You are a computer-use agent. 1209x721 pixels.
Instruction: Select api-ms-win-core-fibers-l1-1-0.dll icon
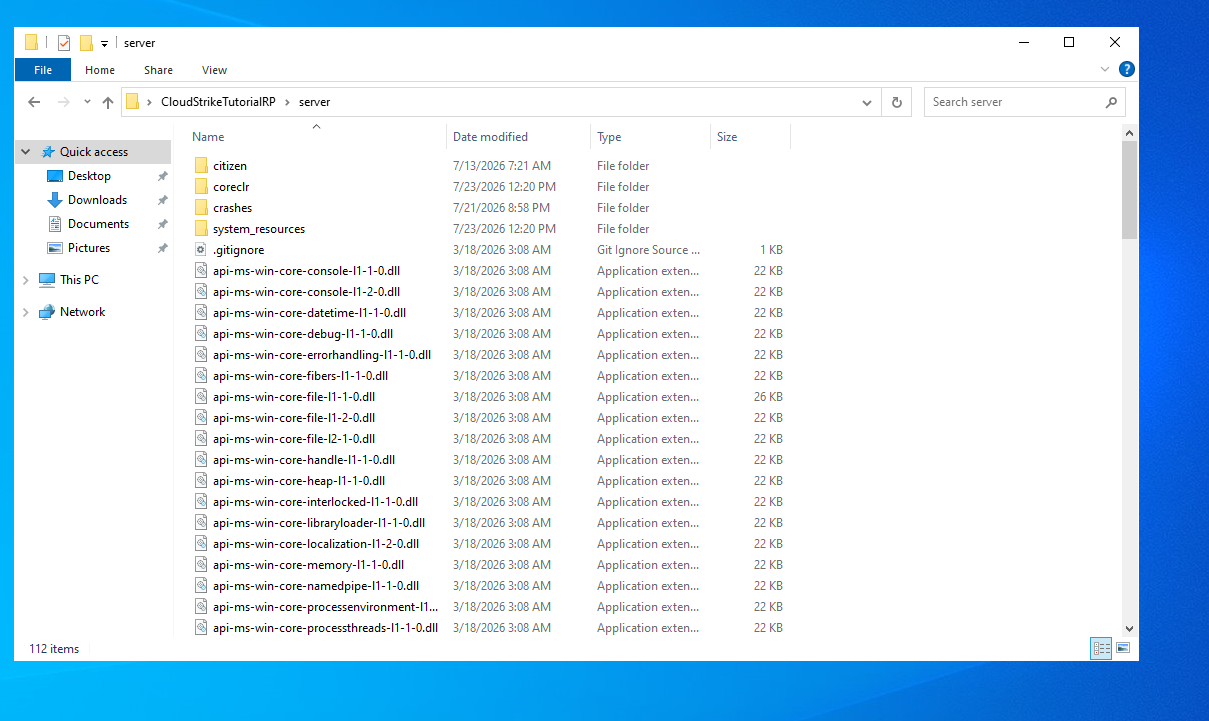click(200, 376)
